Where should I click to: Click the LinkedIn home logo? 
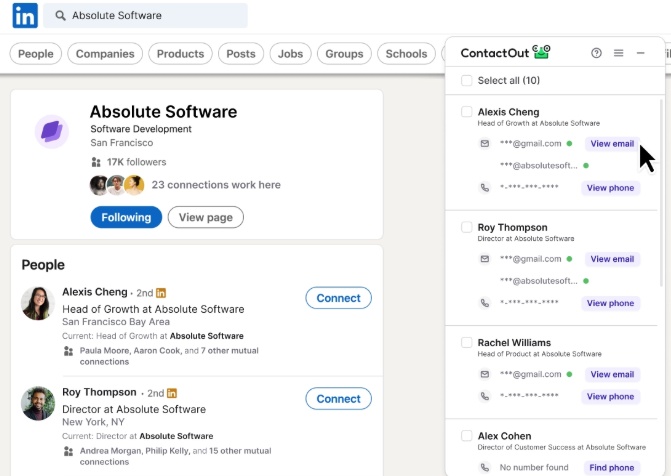point(25,15)
